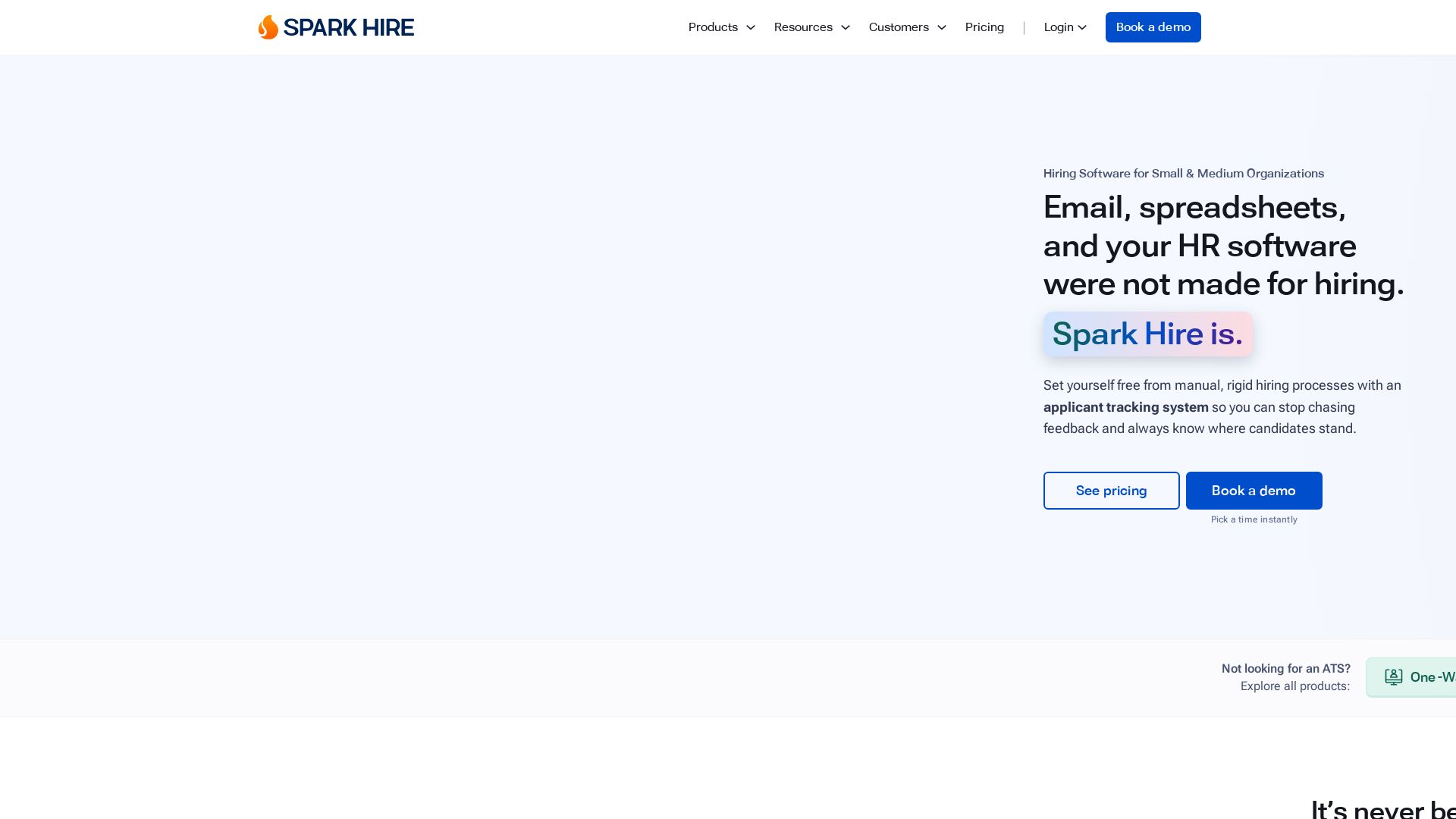Click Book a demo above 'Pick a time instantly'

(x=1254, y=491)
